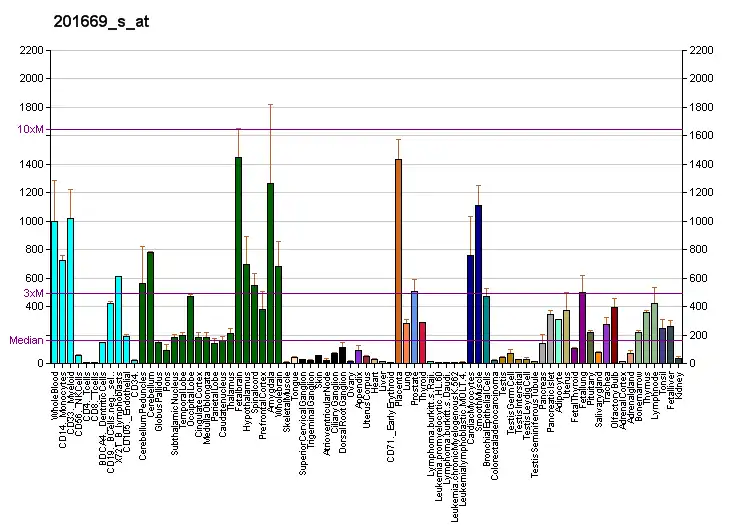Screen dimensions: 732x530
Task: Select the orange Placenta bar
Action: 398,261
